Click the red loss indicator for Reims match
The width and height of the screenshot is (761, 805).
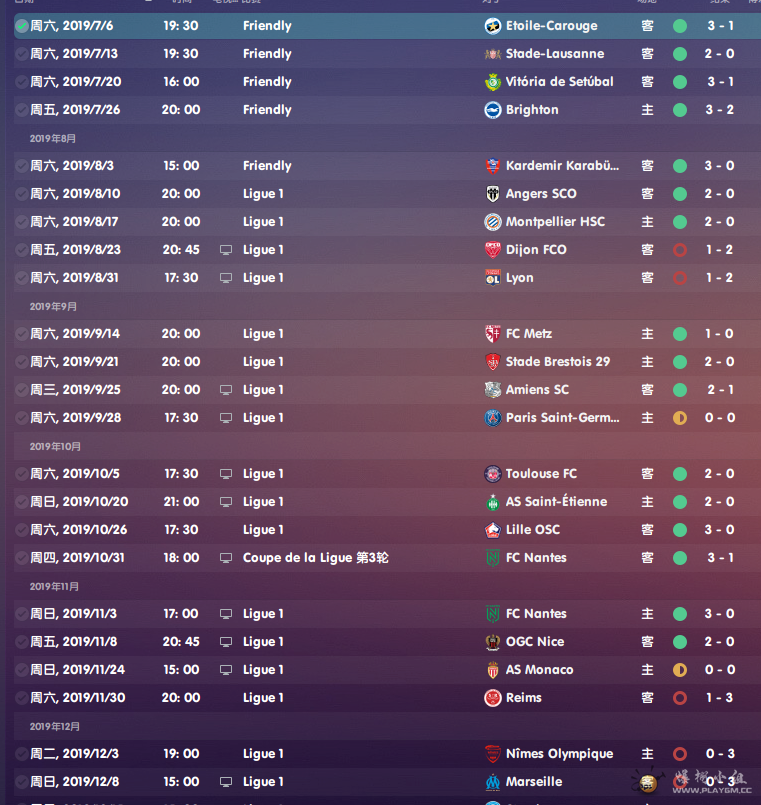pyautogui.click(x=680, y=698)
